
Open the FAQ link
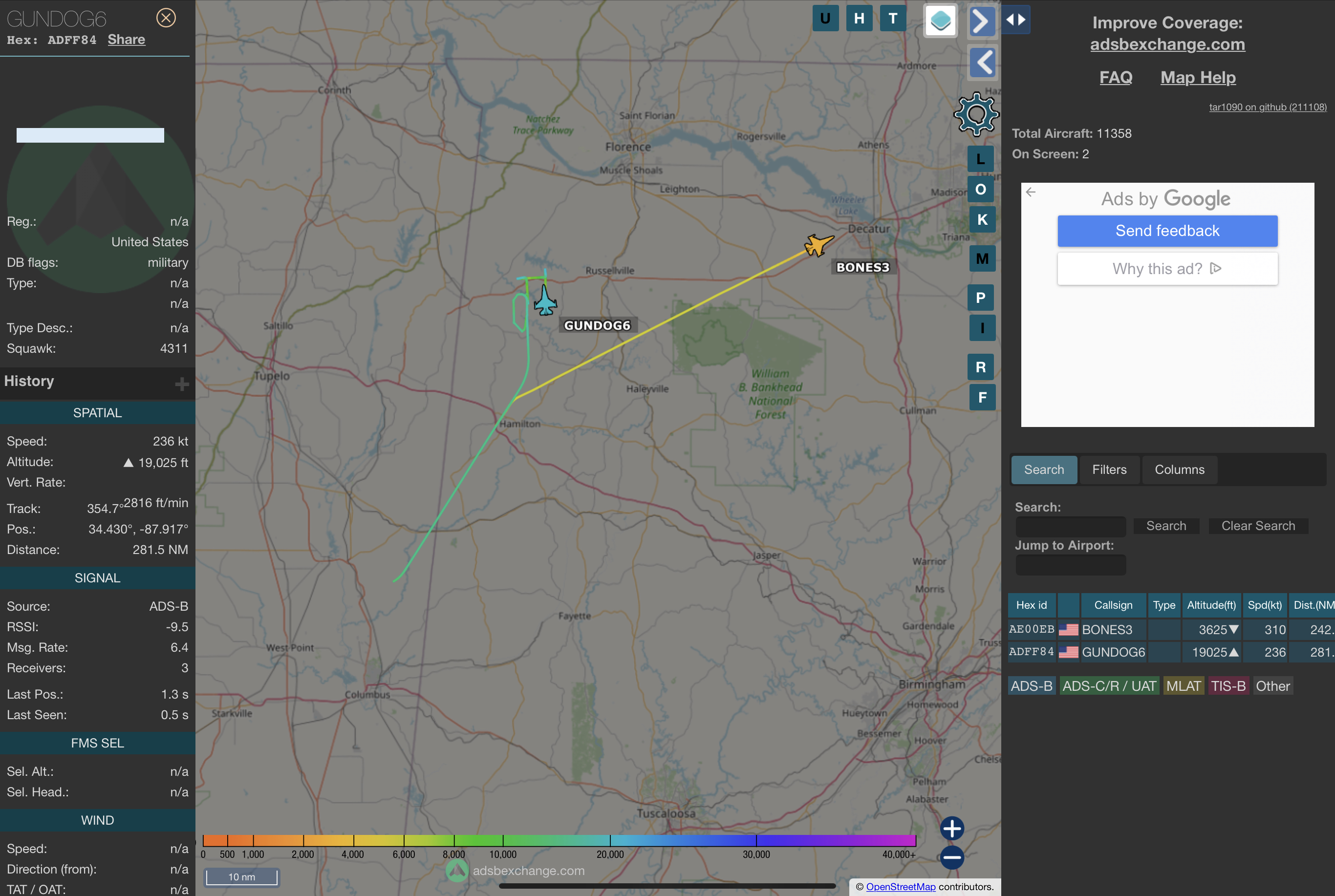point(1116,77)
